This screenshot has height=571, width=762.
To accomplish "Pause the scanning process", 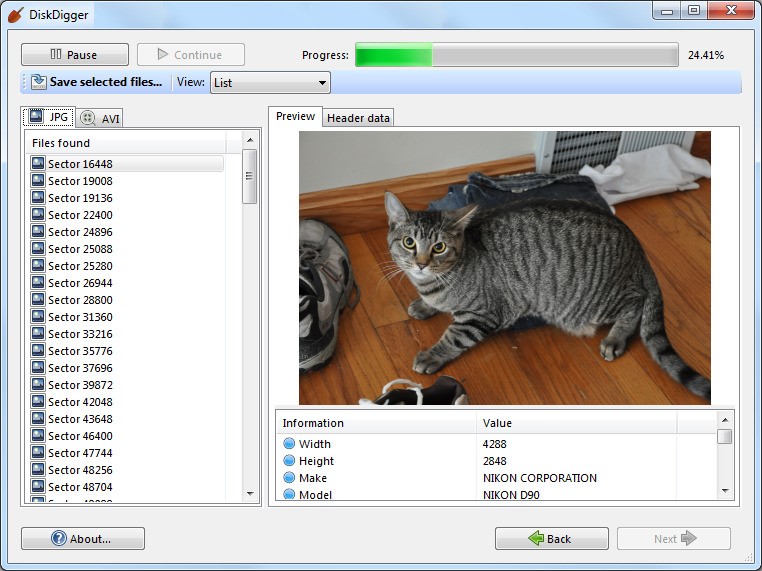I will click(x=75, y=55).
